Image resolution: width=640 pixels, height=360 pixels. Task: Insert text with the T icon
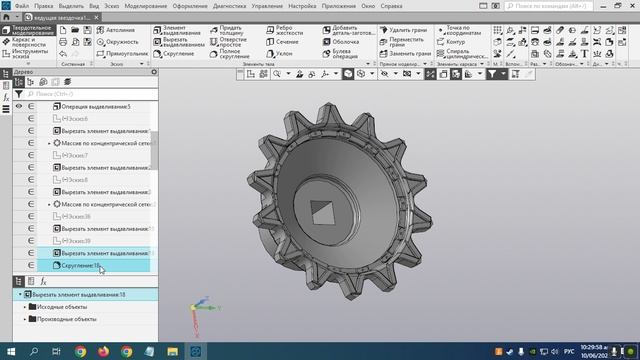[x=584, y=53]
